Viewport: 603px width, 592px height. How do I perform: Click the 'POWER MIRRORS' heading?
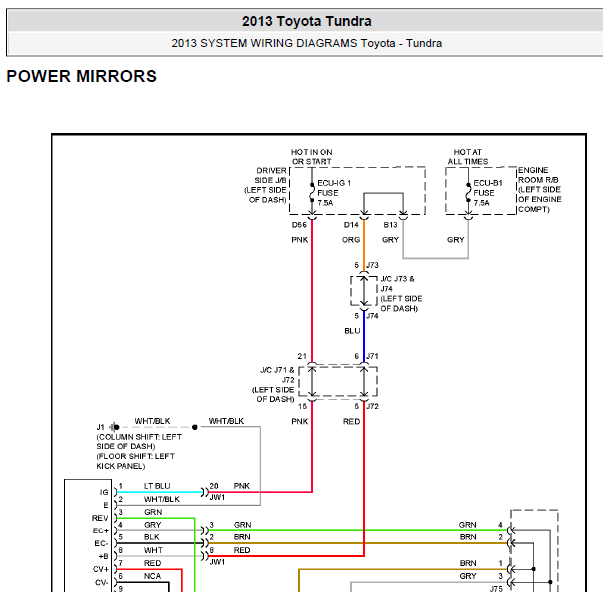pyautogui.click(x=82, y=76)
